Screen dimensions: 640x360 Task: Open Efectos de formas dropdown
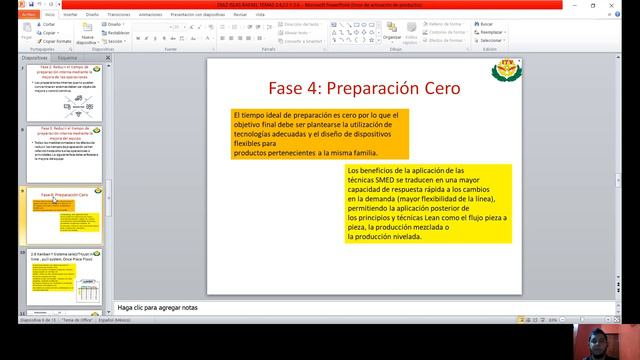[x=444, y=40]
